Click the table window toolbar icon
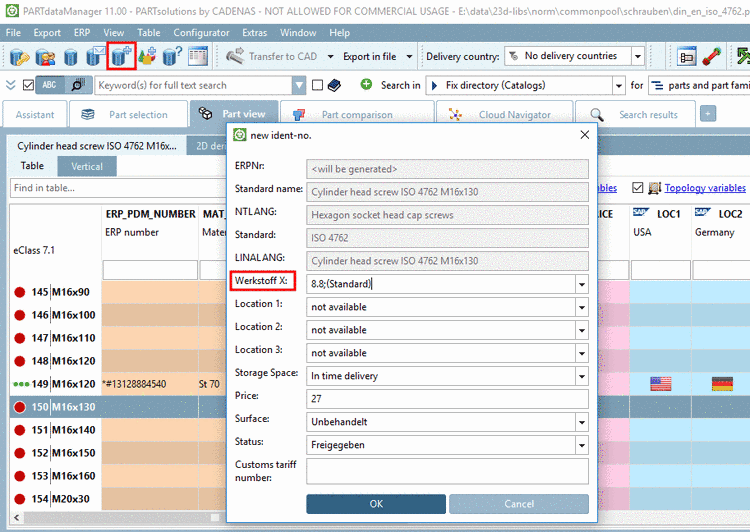Viewport: 750px width, 532px height. click(198, 56)
